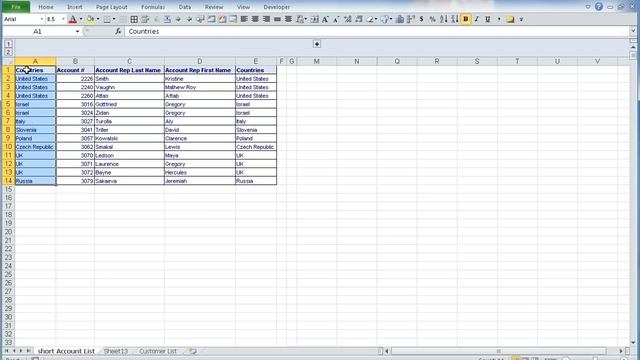This screenshot has height=360, width=640.
Task: Toggle underline formatting
Action: [488, 19]
